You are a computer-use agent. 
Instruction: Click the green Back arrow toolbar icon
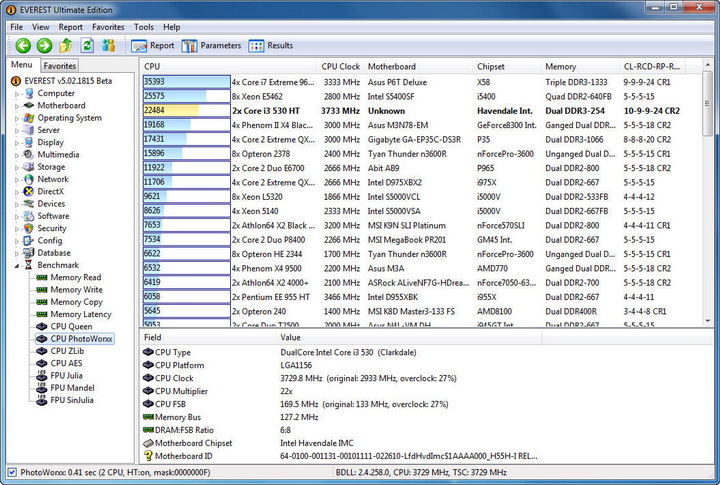pyautogui.click(x=23, y=45)
